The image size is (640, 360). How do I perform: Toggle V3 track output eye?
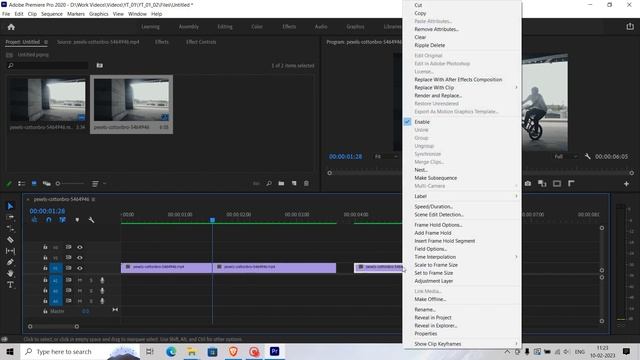(80, 247)
